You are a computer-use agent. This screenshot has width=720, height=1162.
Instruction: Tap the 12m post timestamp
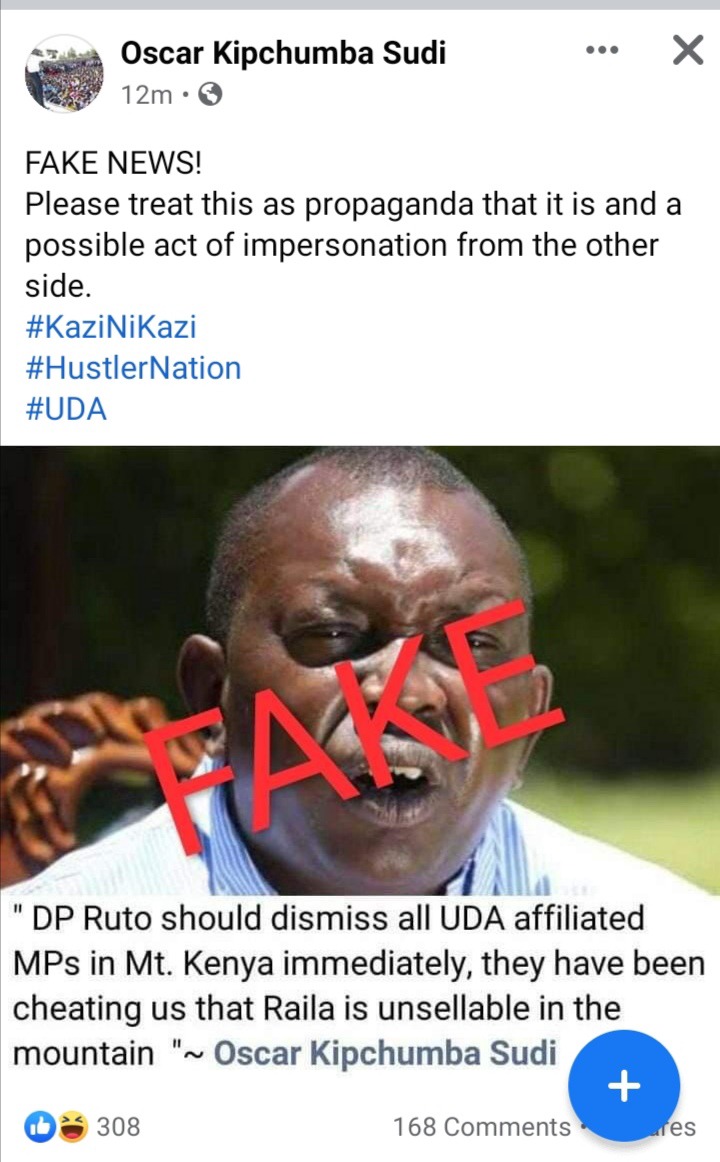point(147,95)
